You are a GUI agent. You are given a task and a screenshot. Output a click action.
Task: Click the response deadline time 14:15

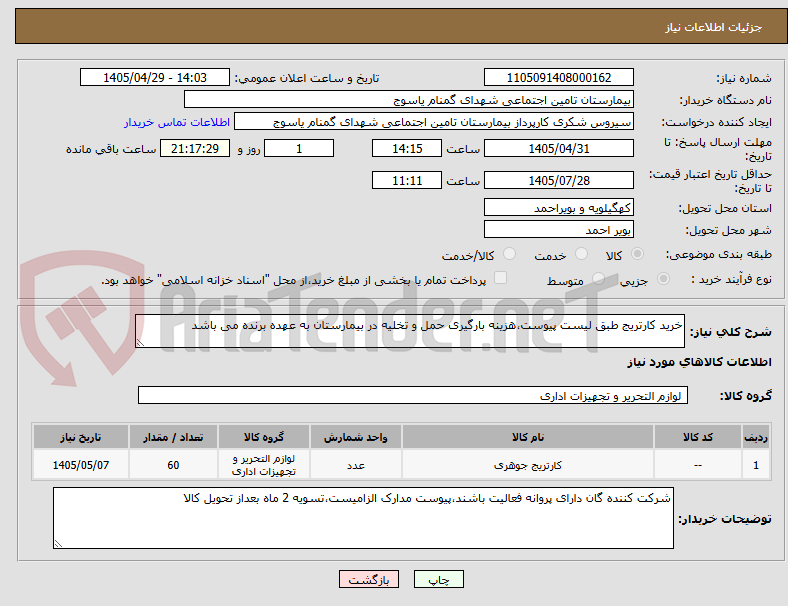(407, 148)
